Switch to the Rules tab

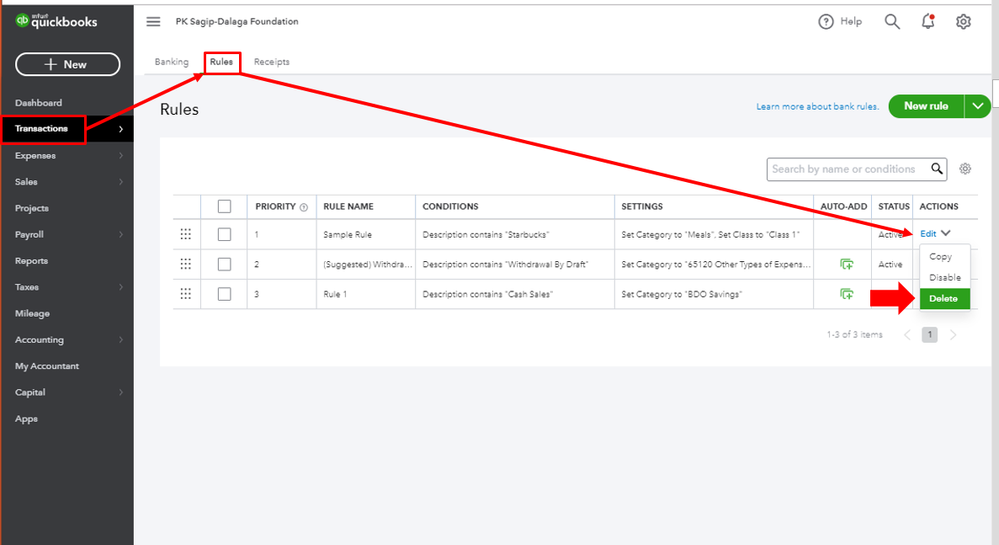pos(222,62)
